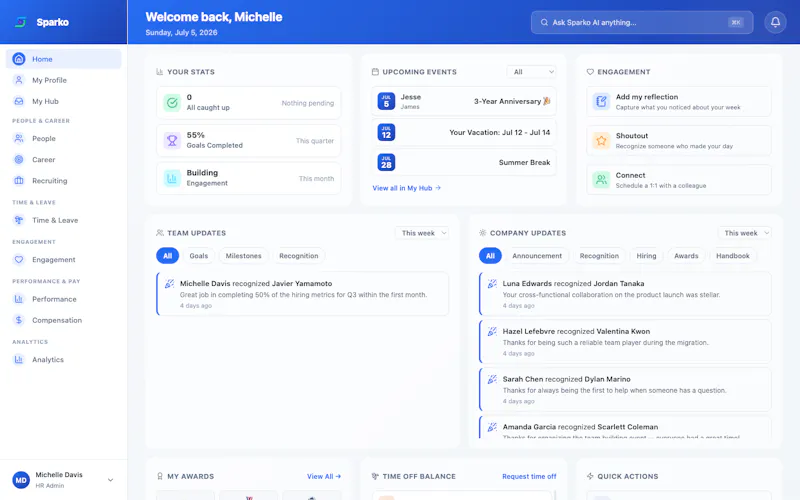Open Company Updates This week dropdown
The image size is (800, 500).
coord(744,233)
